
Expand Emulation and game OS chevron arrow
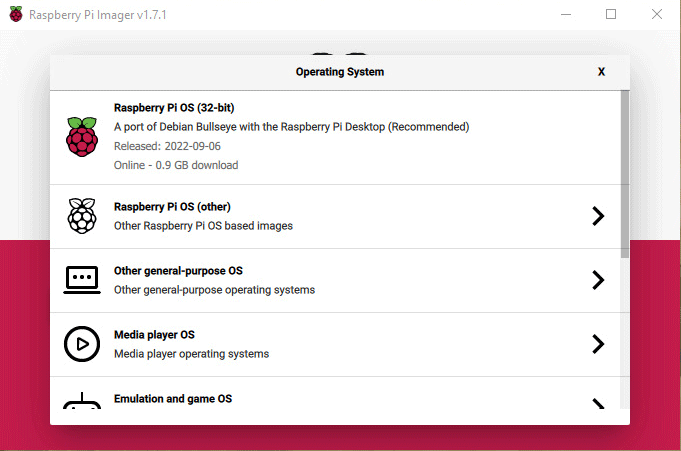[598, 404]
